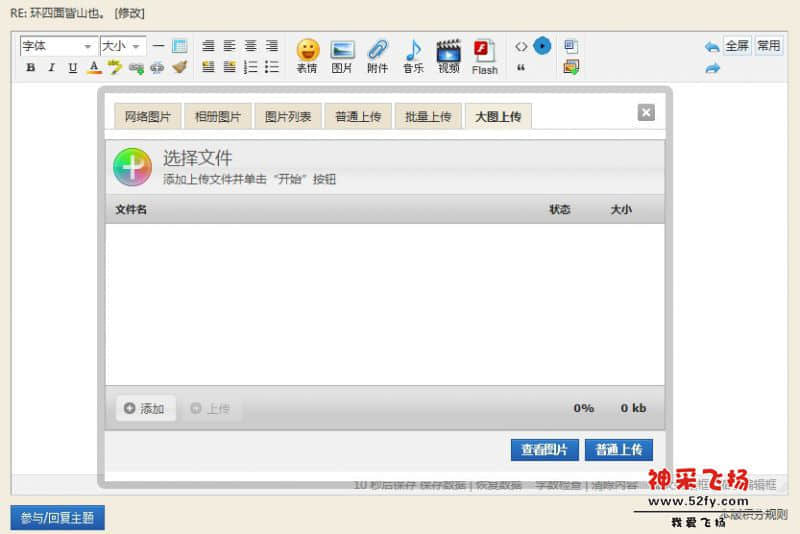
Task: Click the pictures-with-green-arrow download icon
Action: click(x=571, y=67)
